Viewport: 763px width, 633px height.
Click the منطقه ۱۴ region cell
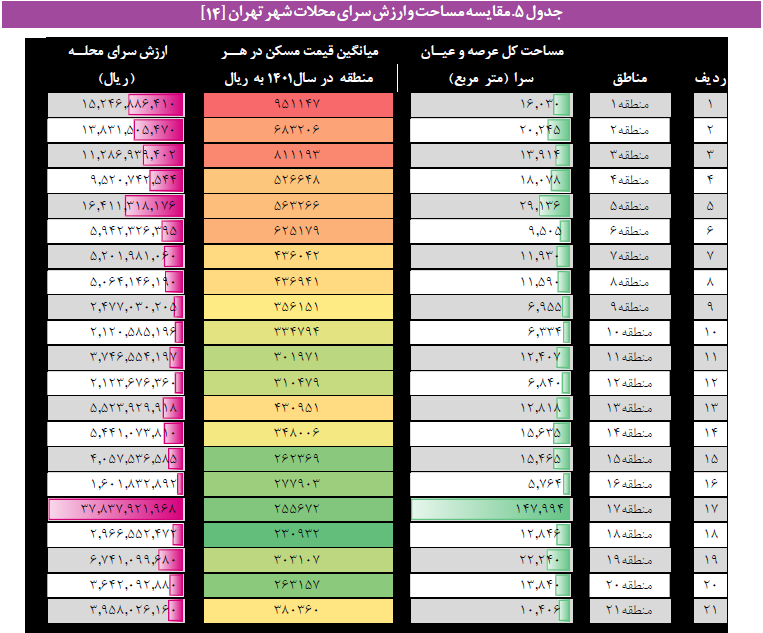pyautogui.click(x=628, y=432)
